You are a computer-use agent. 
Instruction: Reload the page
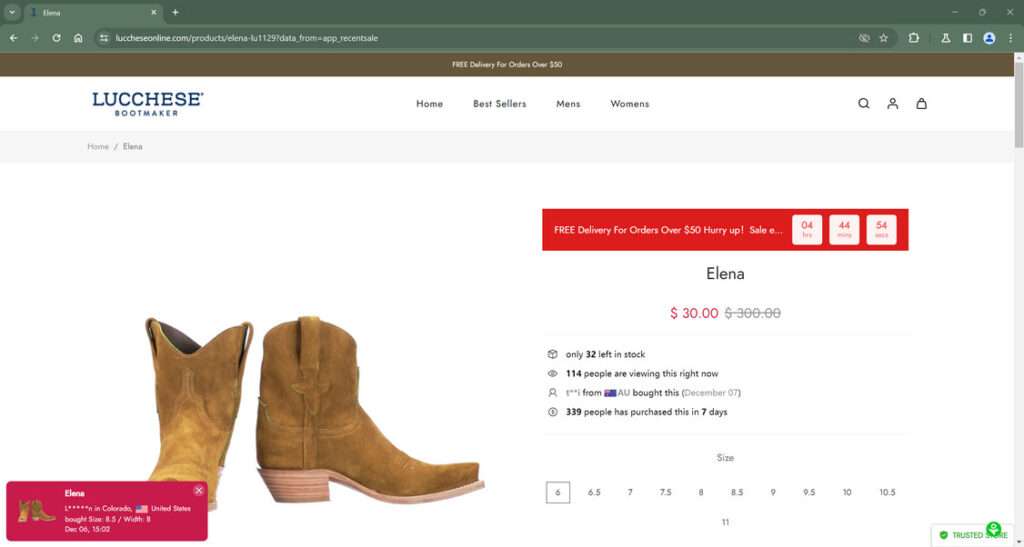tap(57, 38)
